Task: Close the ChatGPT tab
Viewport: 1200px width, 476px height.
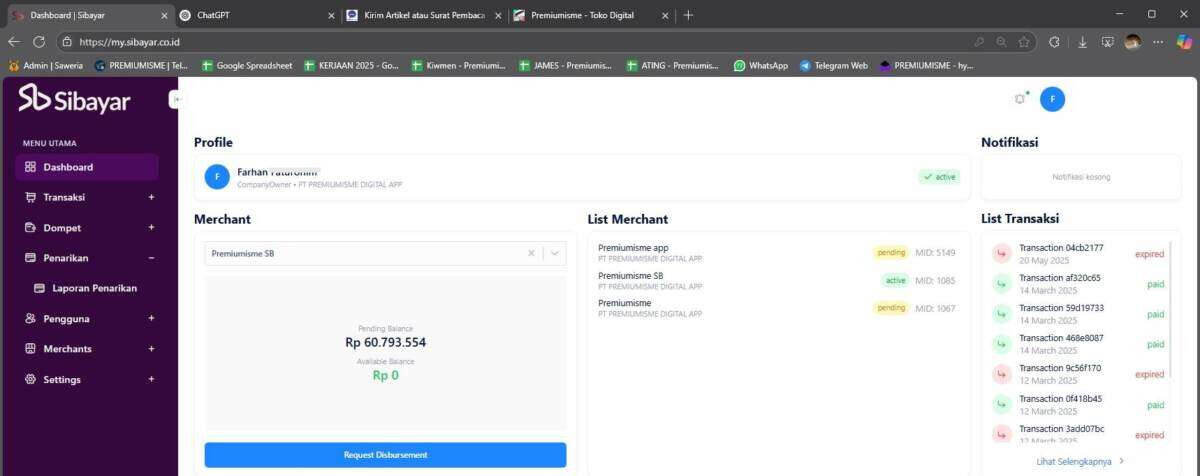Action: (332, 15)
